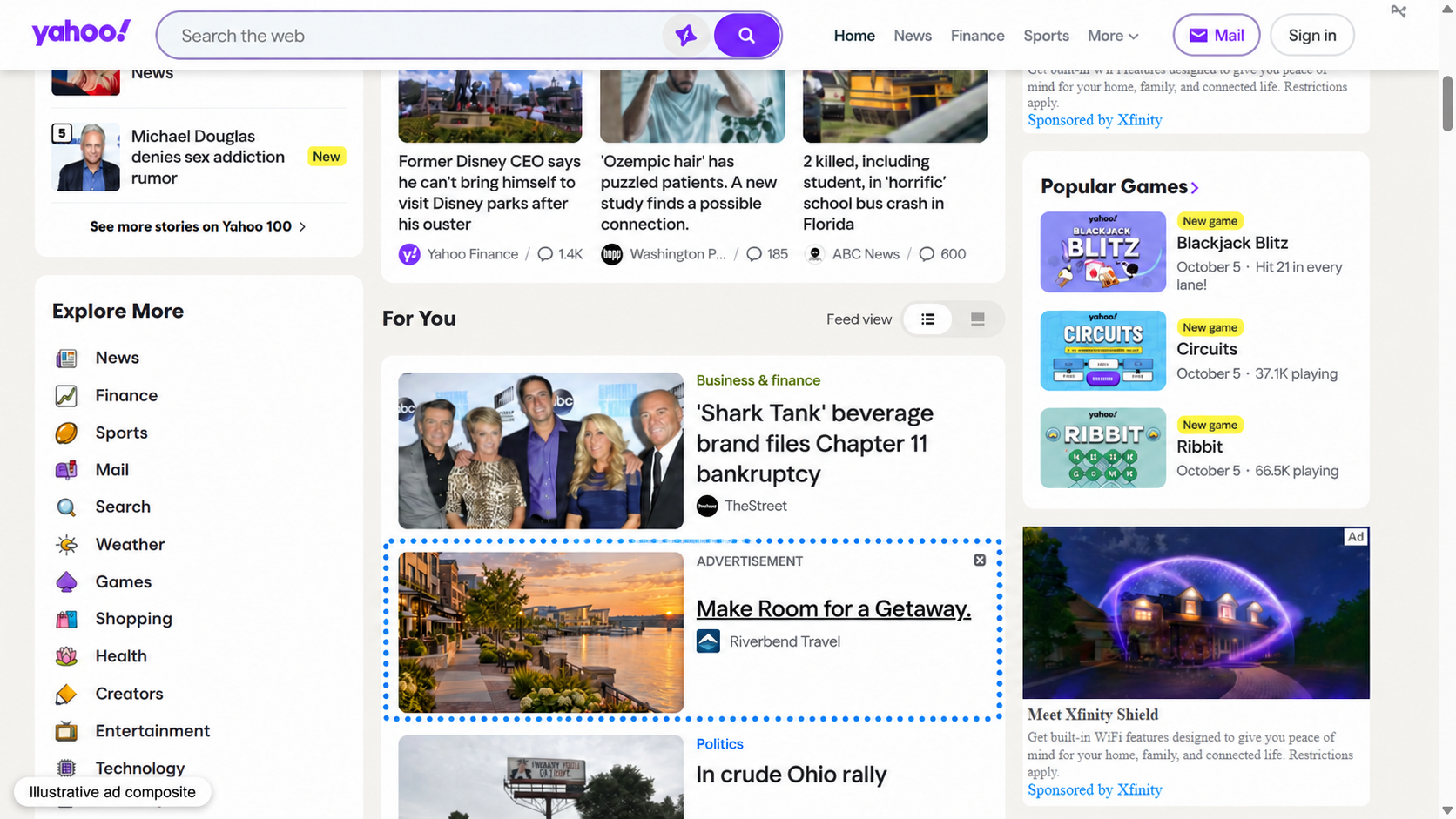Image resolution: width=1456 pixels, height=819 pixels.
Task: Open comments bubble showing 600
Action: (942, 254)
